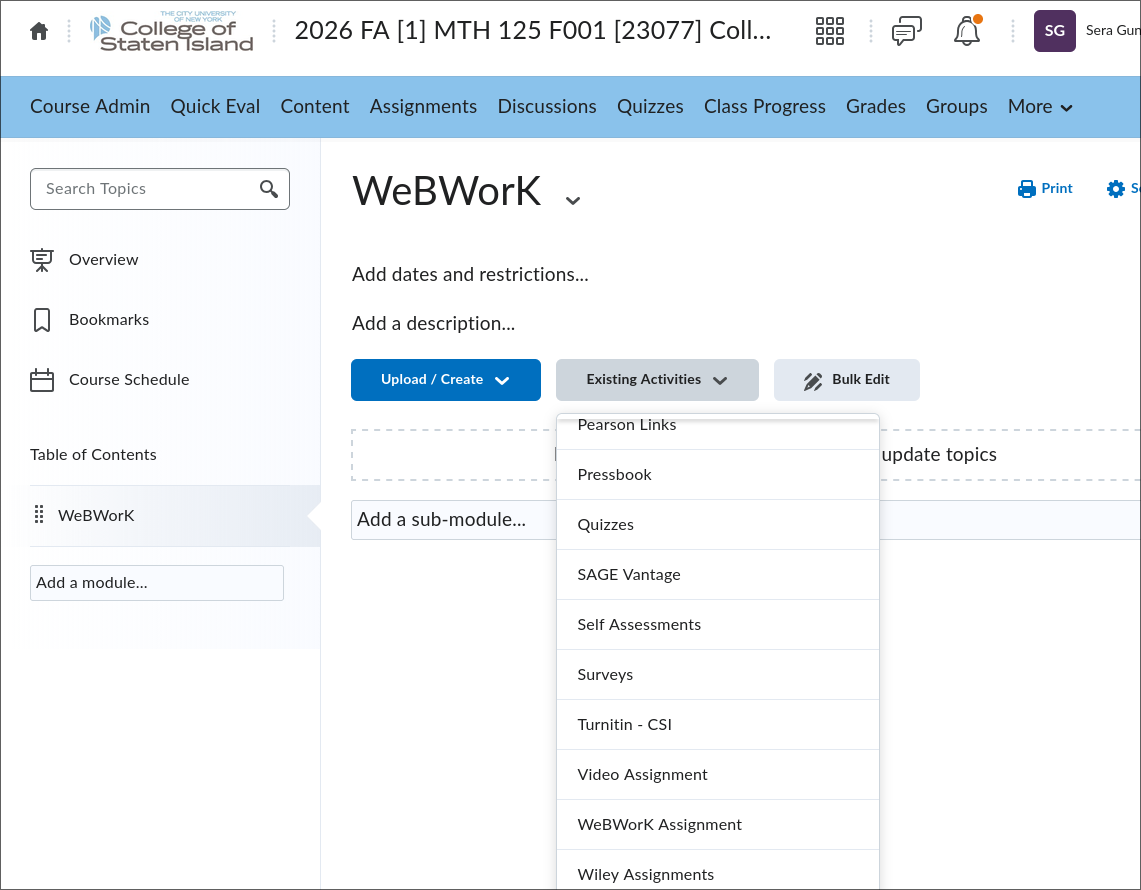Open the Upload / Create dropdown
This screenshot has height=890, width=1141.
(x=445, y=380)
